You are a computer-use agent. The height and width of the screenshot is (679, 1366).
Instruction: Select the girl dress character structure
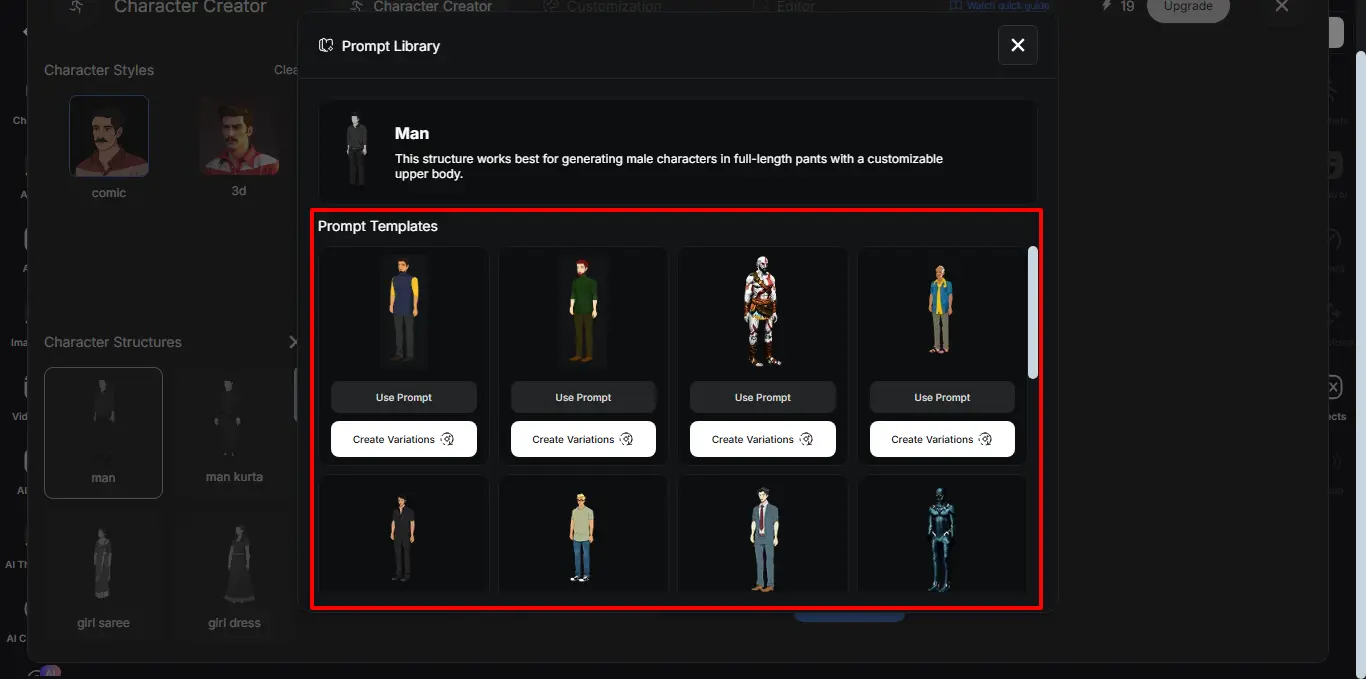tap(234, 577)
